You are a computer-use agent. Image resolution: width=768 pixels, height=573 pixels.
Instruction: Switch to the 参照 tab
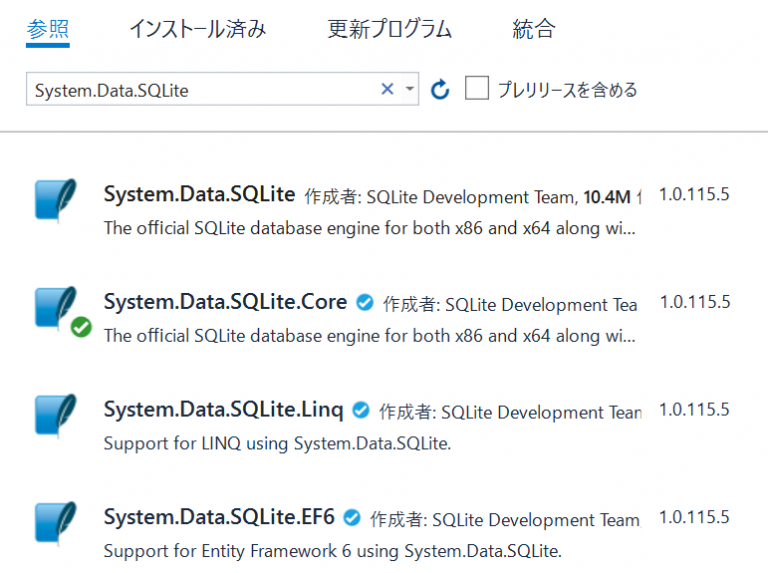(x=48, y=29)
